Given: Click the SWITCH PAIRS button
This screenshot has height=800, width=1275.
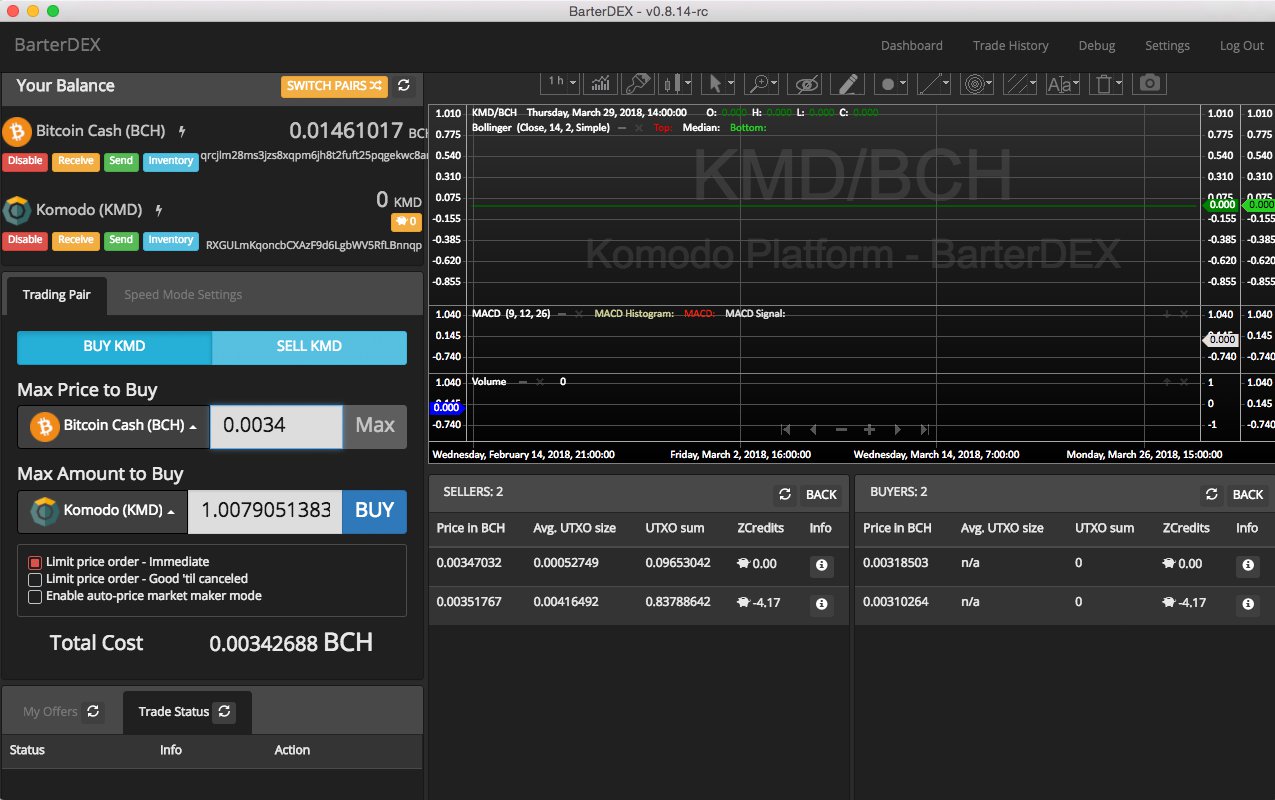Looking at the screenshot, I should [x=334, y=85].
